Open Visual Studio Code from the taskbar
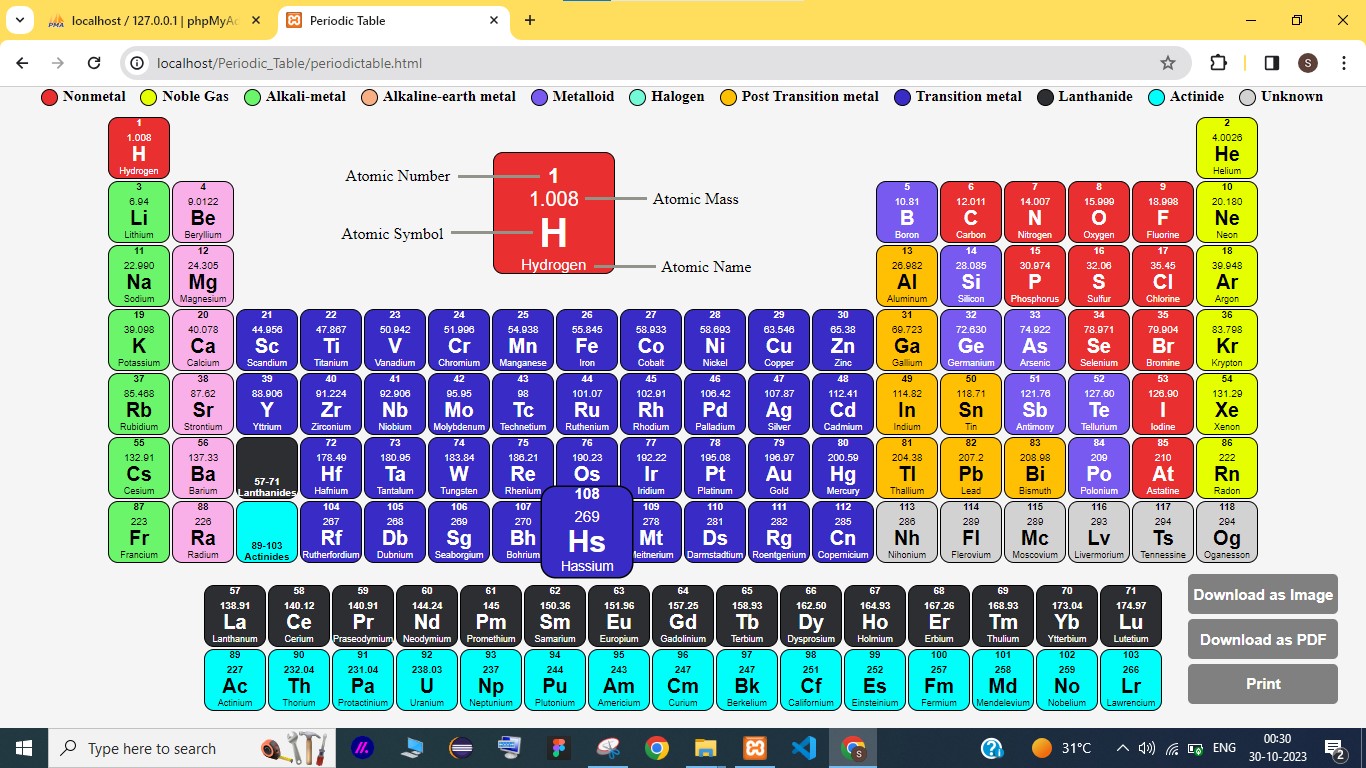 coord(804,748)
